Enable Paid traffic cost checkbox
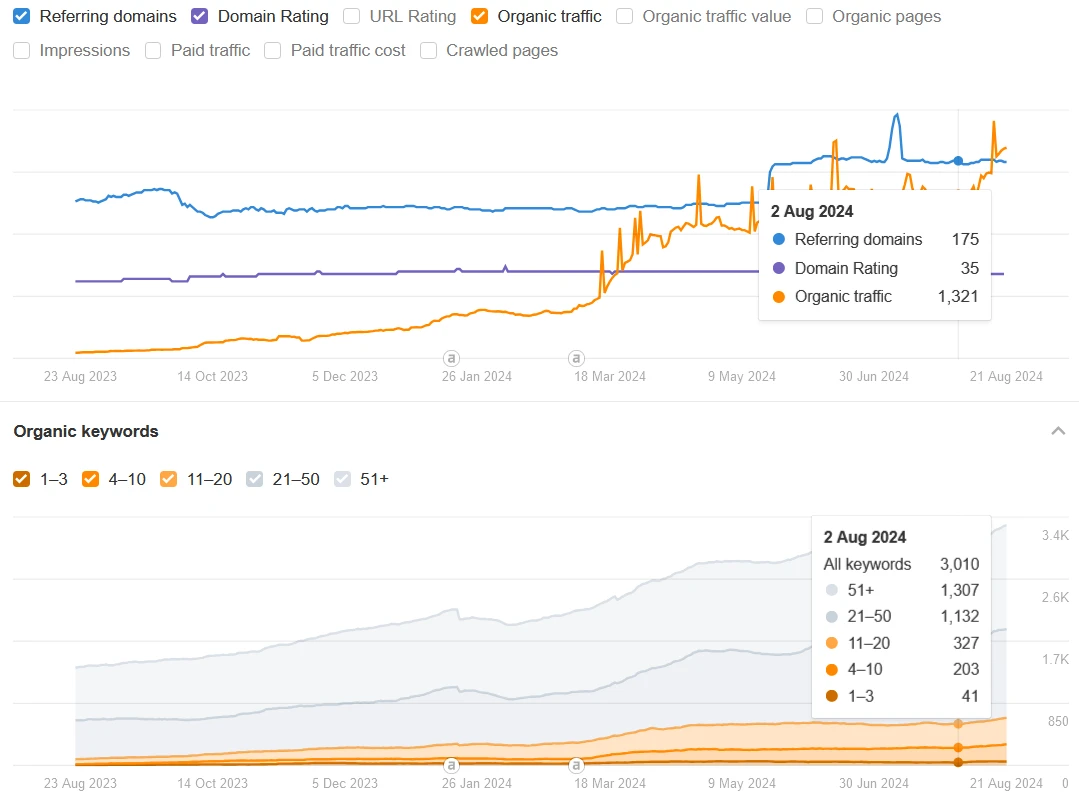Image resolution: width=1079 pixels, height=805 pixels. [273, 50]
